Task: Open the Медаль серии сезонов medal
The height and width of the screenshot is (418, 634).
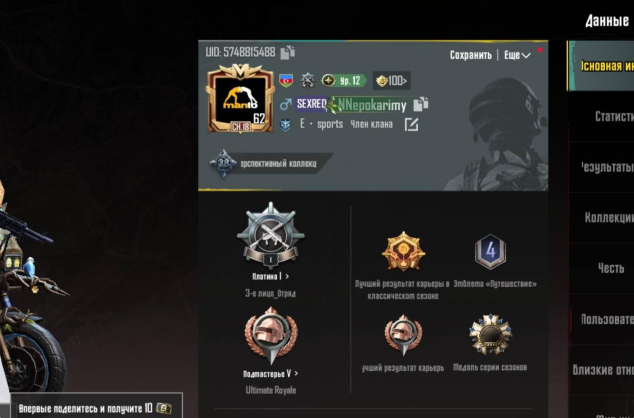Action: [x=490, y=334]
